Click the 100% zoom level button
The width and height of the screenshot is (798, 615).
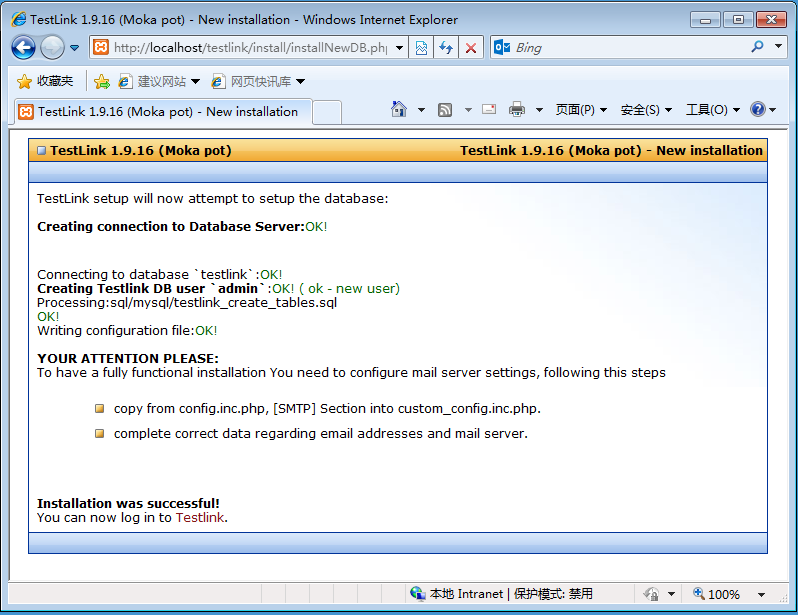tap(717, 594)
